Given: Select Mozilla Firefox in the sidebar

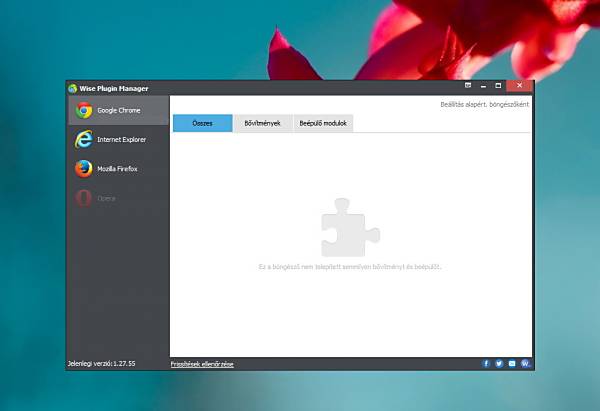Looking at the screenshot, I should pos(118,169).
